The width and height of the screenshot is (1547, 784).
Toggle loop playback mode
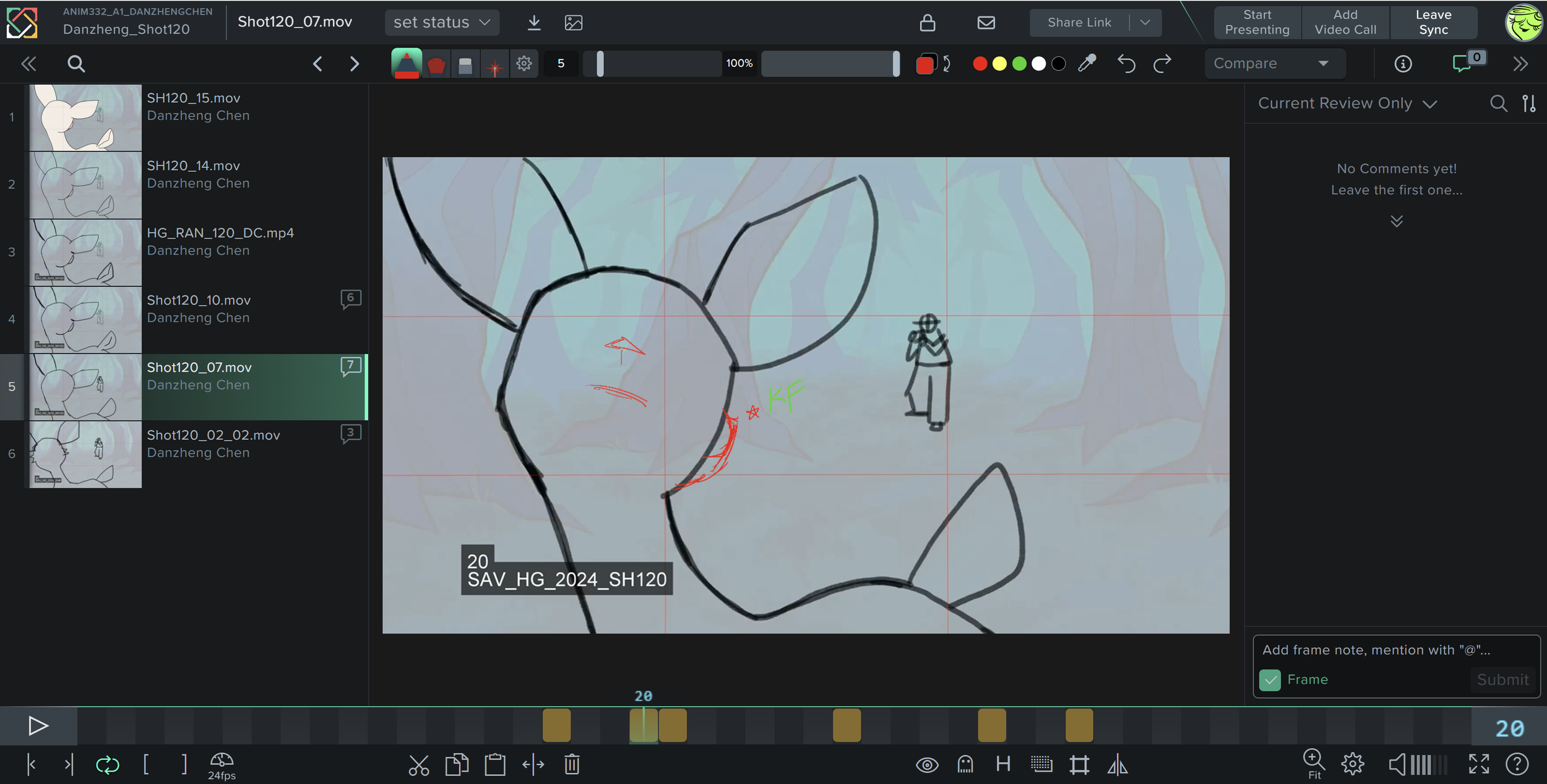108,765
